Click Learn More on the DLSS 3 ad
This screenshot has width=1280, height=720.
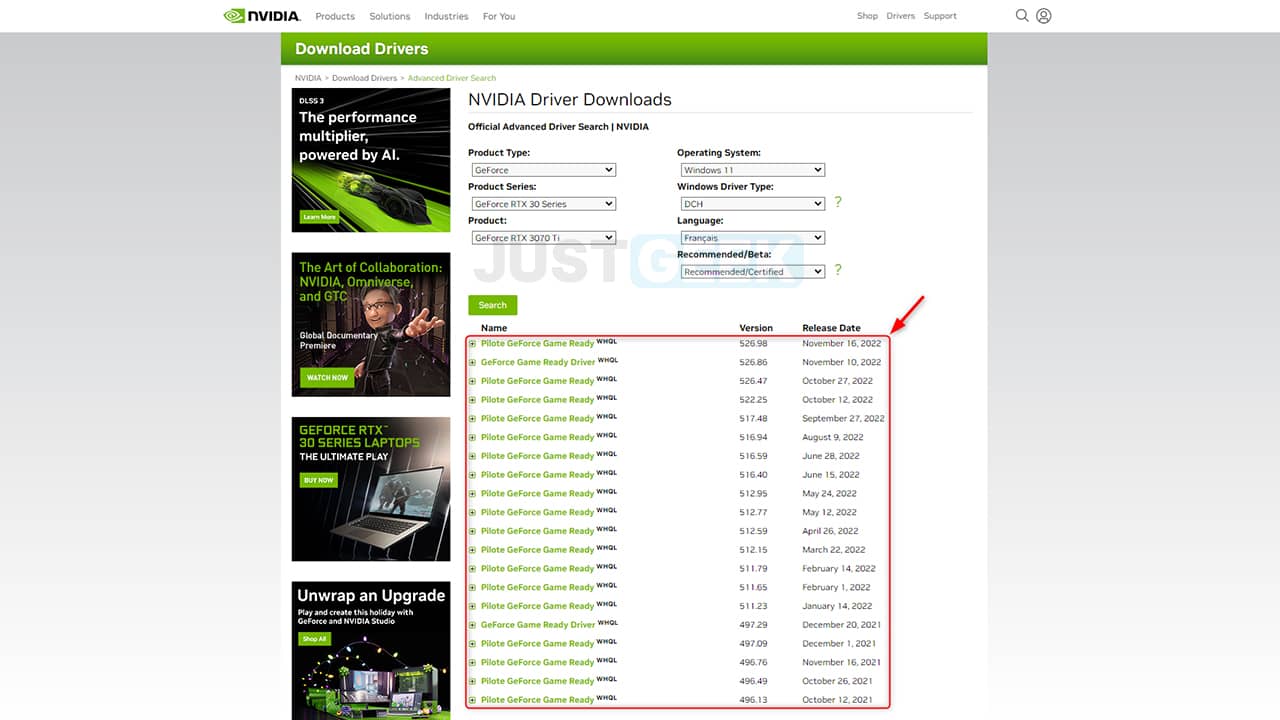[x=319, y=217]
